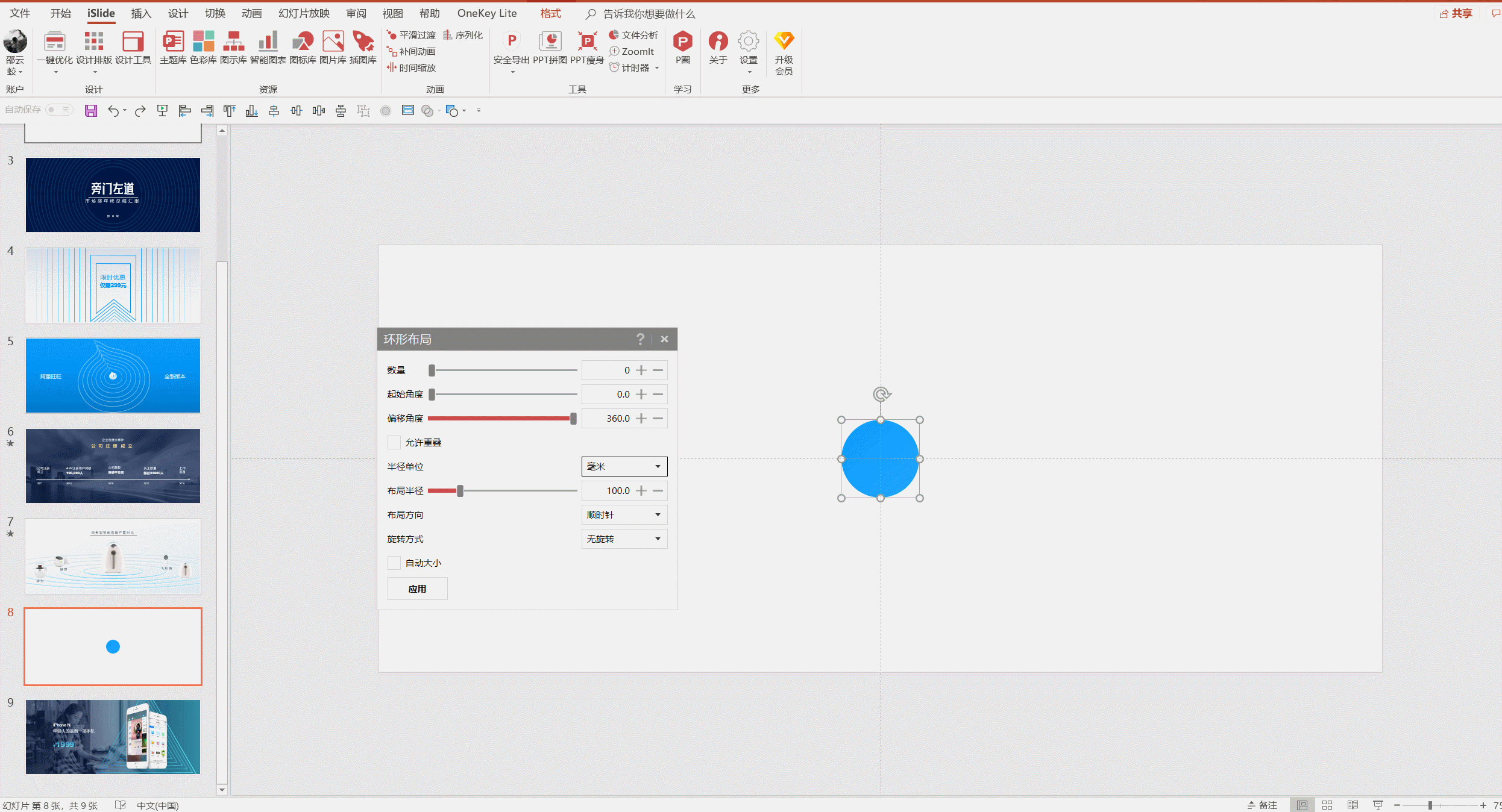Expand the 安全导出 dropdown
The height and width of the screenshot is (812, 1502).
[512, 72]
